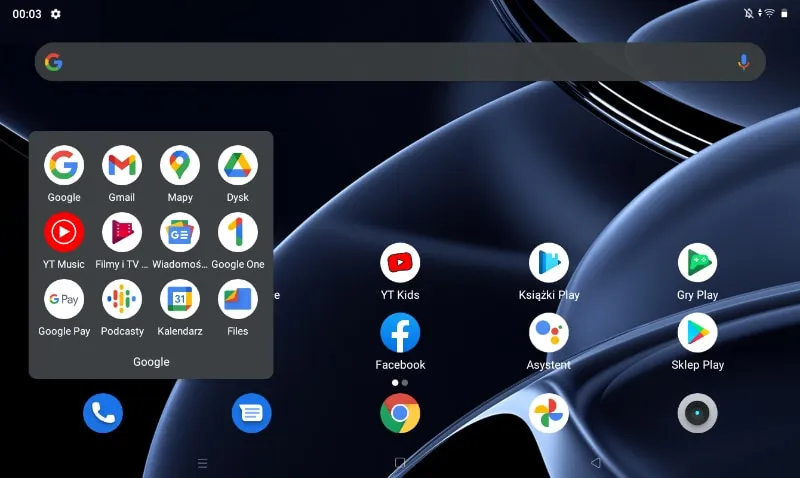Open Google Pay app

[x=64, y=299]
